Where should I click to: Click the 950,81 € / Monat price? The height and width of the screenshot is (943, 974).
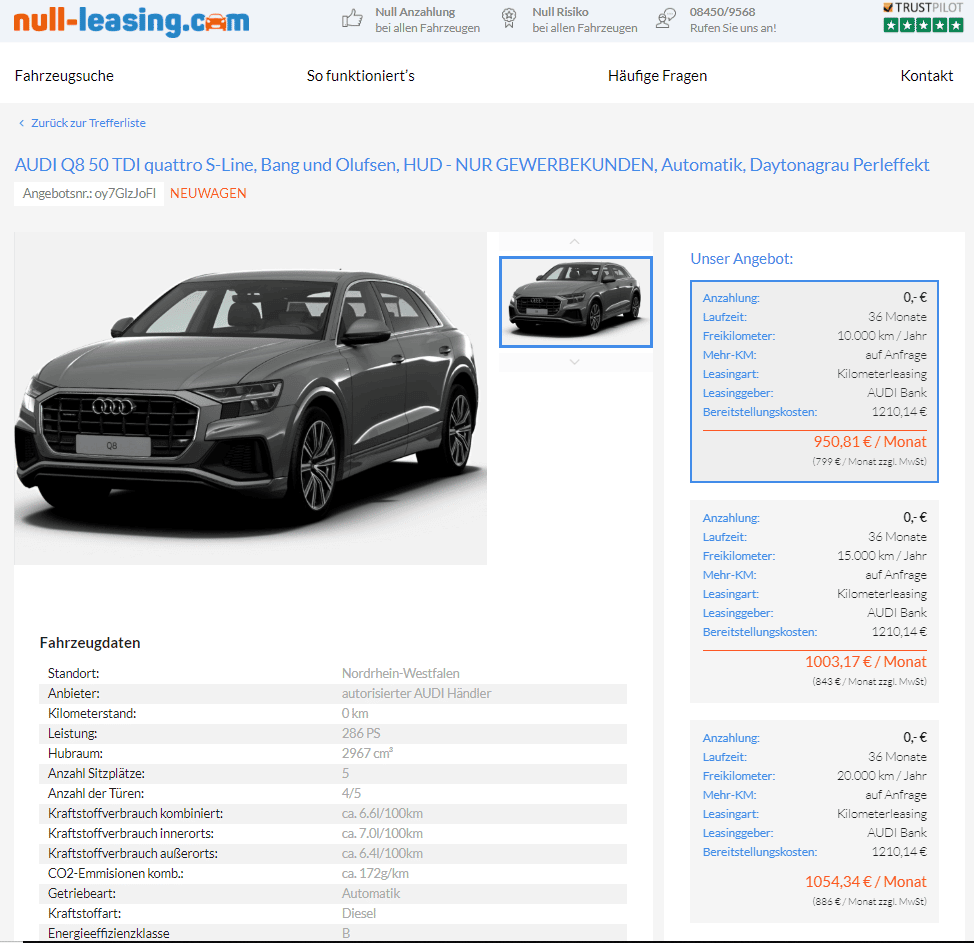tap(870, 442)
